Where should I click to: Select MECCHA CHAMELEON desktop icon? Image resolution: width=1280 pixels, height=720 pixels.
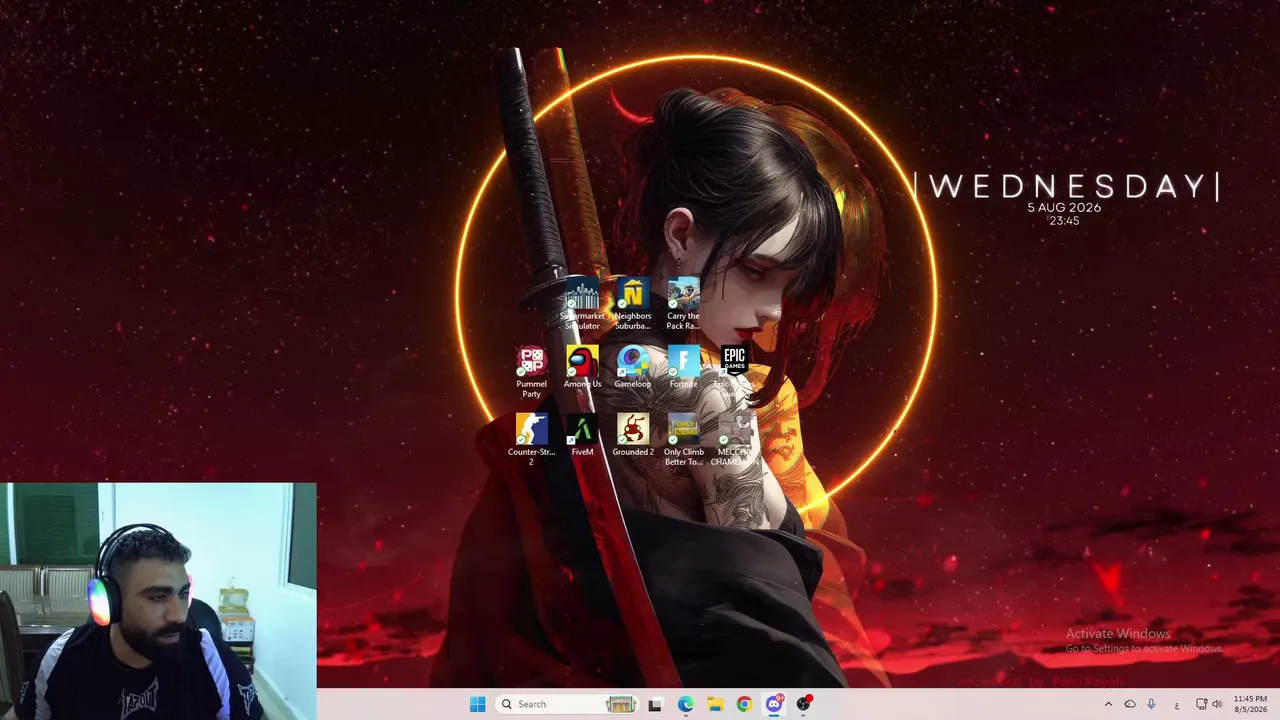click(x=734, y=441)
